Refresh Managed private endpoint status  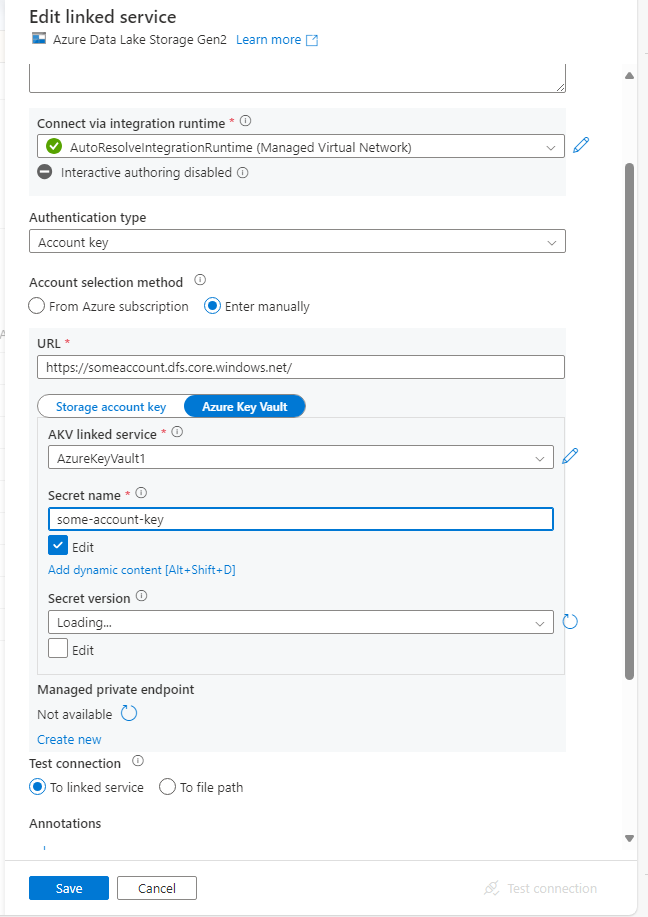pyautogui.click(x=129, y=714)
